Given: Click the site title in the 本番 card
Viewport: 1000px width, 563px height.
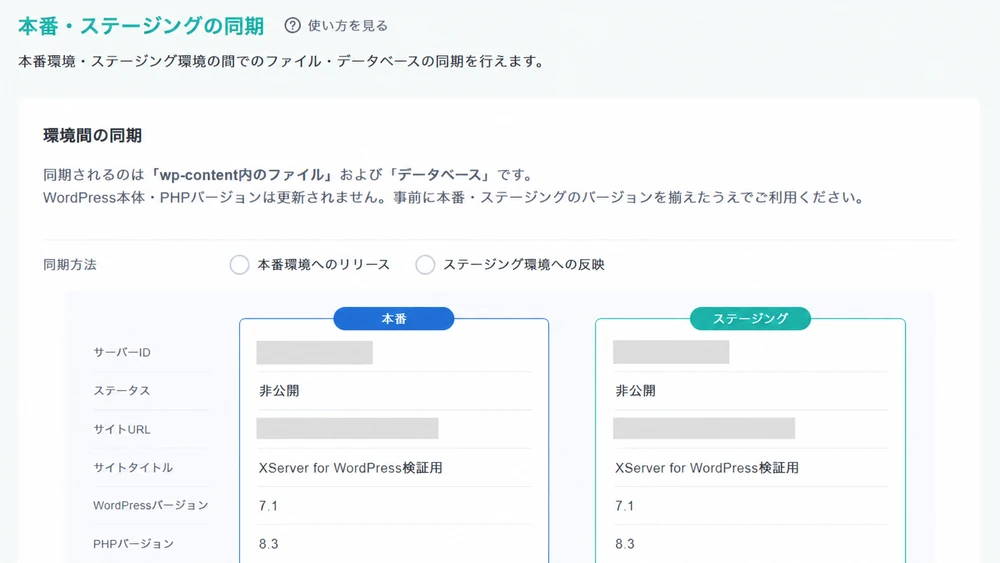Looking at the screenshot, I should [x=350, y=468].
